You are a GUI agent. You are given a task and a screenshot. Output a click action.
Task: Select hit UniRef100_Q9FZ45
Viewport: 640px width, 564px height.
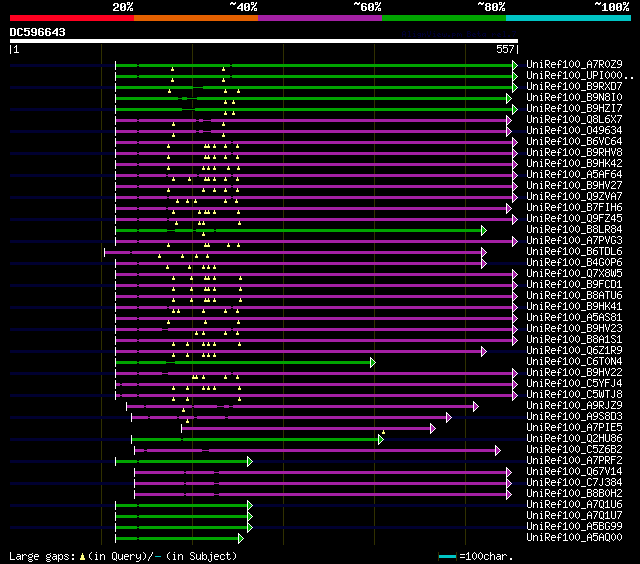point(574,219)
